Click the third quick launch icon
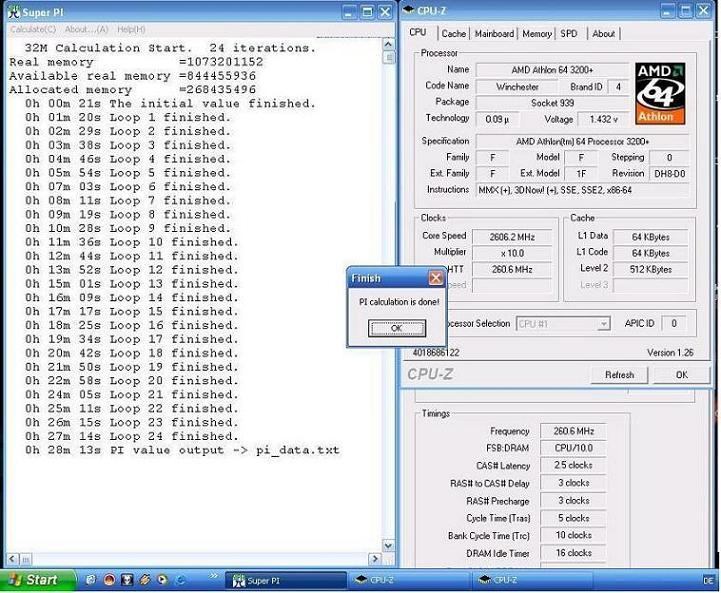Viewport: 721px width, 593px height. (x=127, y=580)
